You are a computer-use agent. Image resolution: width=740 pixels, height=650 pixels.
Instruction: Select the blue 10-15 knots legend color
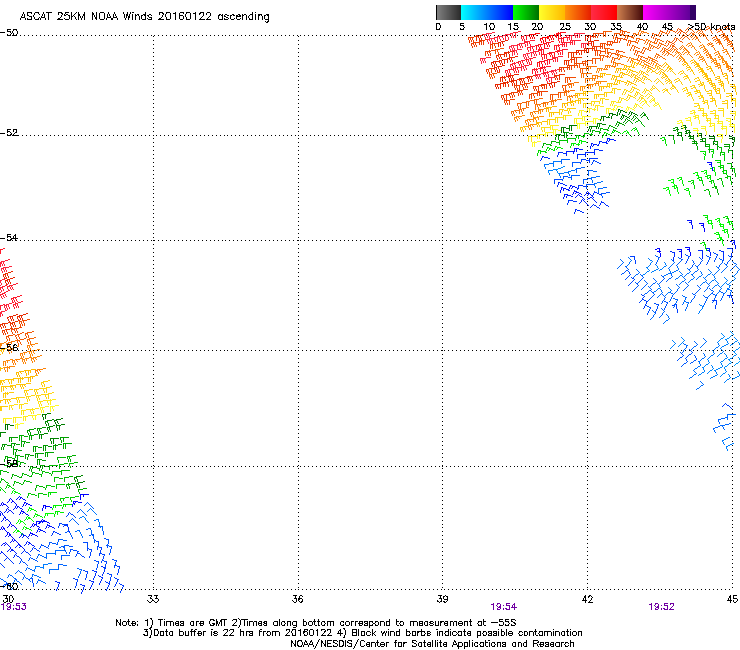[x=500, y=12]
